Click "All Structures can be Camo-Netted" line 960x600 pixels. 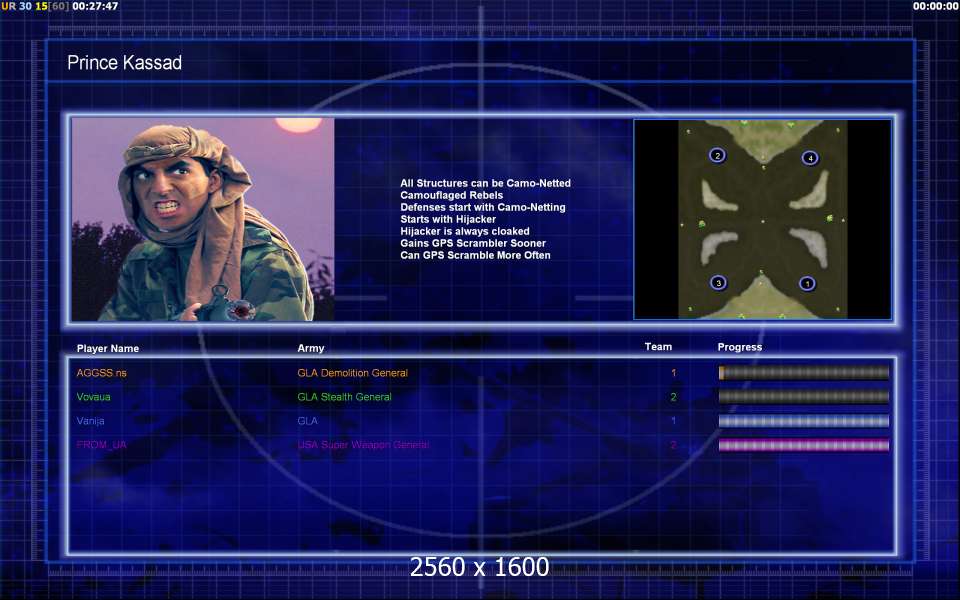click(486, 183)
